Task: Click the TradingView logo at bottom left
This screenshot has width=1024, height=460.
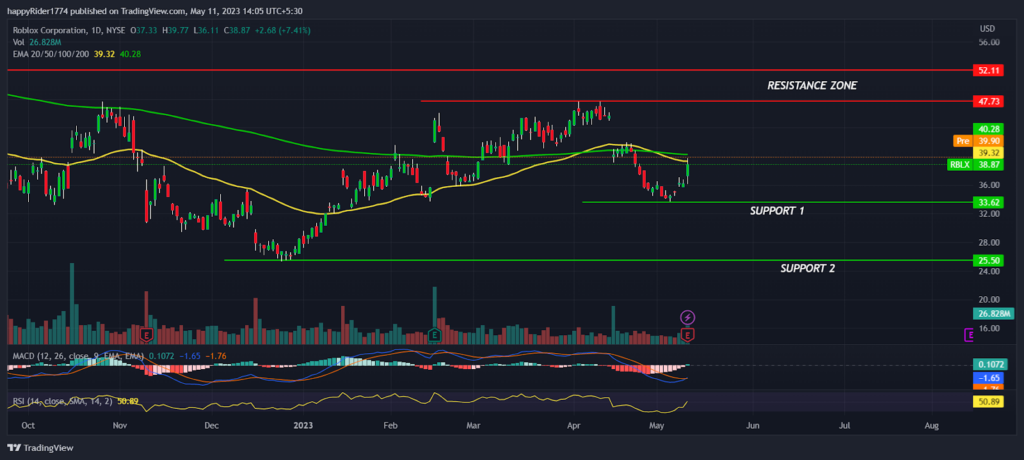Action: coord(40,448)
